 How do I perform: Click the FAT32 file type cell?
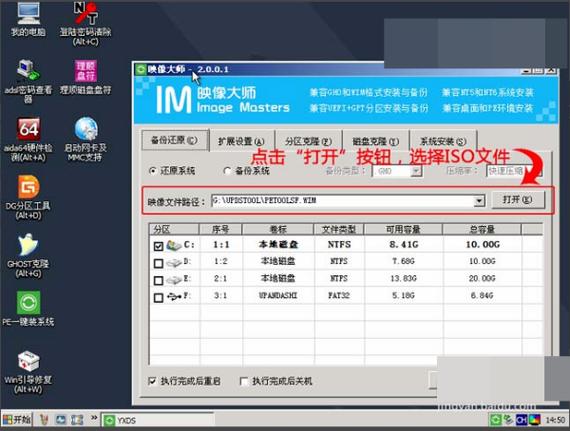[x=339, y=296]
